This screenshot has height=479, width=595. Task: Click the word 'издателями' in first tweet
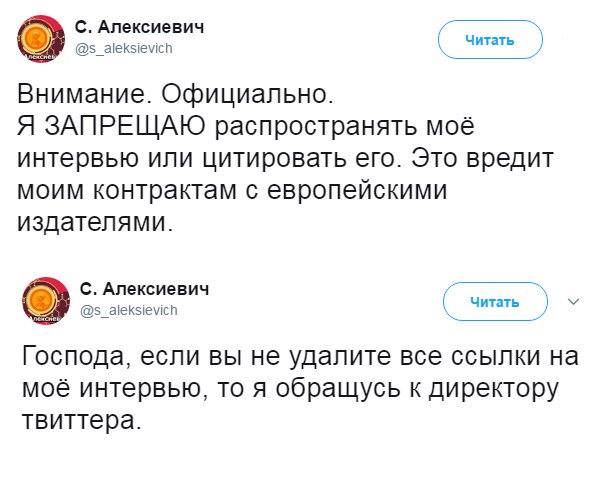pos(95,222)
